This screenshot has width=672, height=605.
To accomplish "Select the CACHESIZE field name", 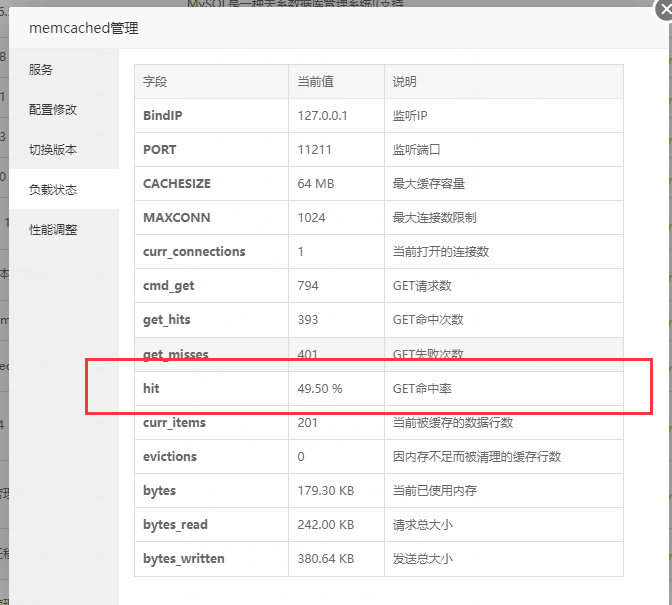I will [x=177, y=183].
